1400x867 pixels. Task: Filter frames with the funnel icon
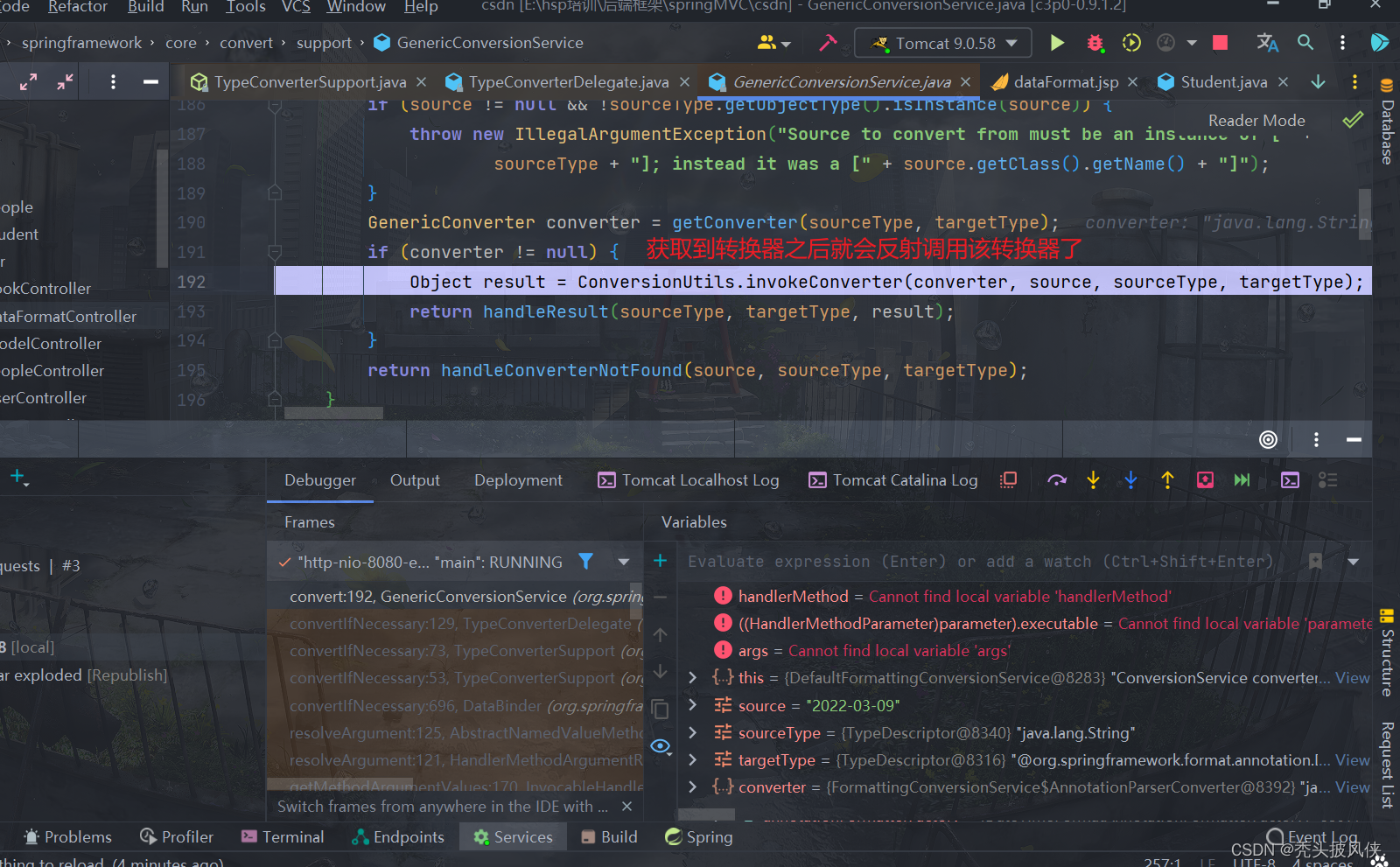(586, 562)
